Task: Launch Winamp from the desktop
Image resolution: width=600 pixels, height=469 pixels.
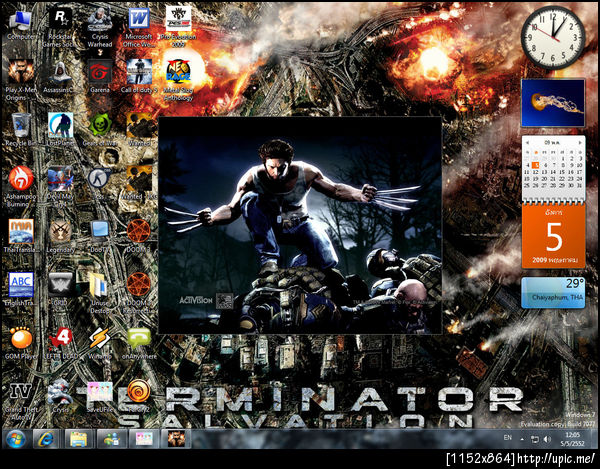Action: [99, 343]
